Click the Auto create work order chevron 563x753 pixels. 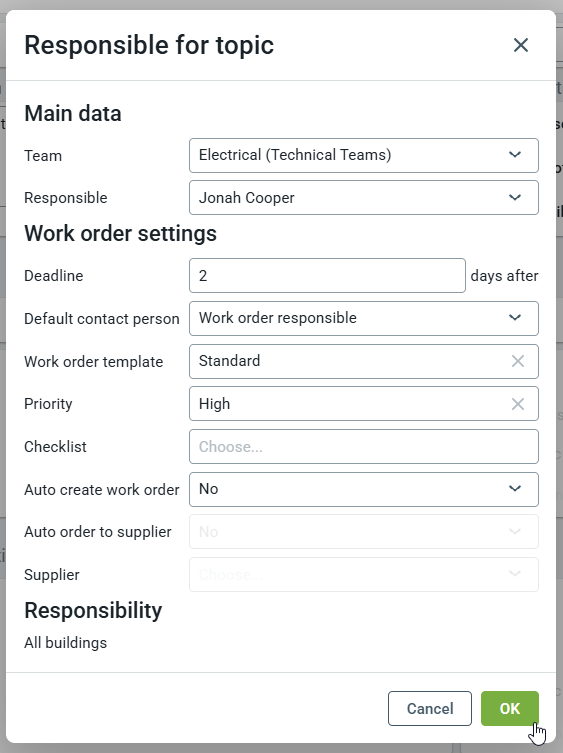tap(515, 488)
